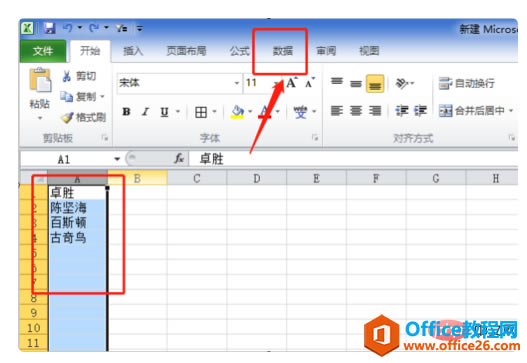Viewport: 527px width, 363px height.
Task: Click the 自动换行 (Wrap Text) button
Action: [x=467, y=83]
